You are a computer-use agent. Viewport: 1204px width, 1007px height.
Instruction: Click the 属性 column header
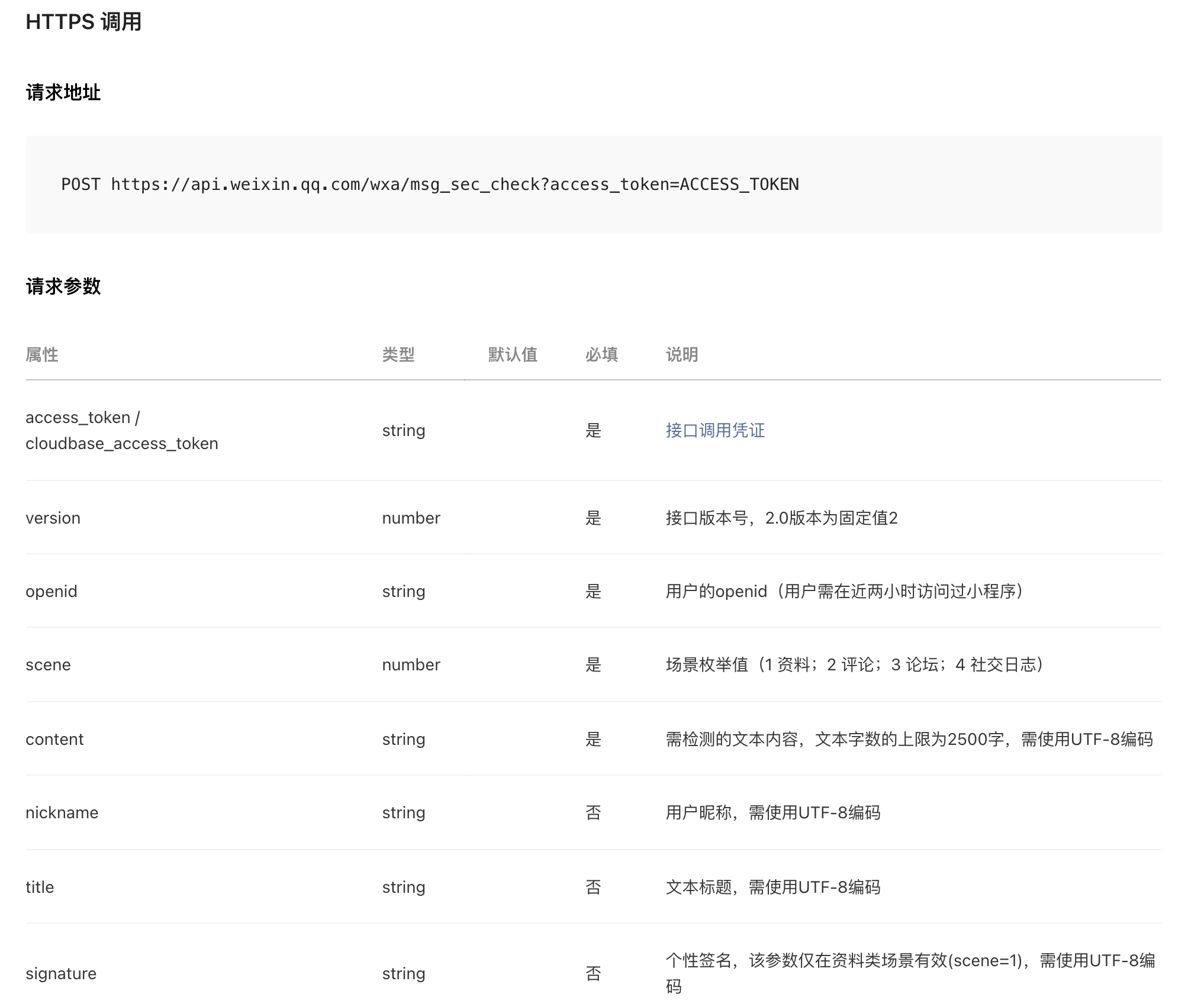[42, 354]
